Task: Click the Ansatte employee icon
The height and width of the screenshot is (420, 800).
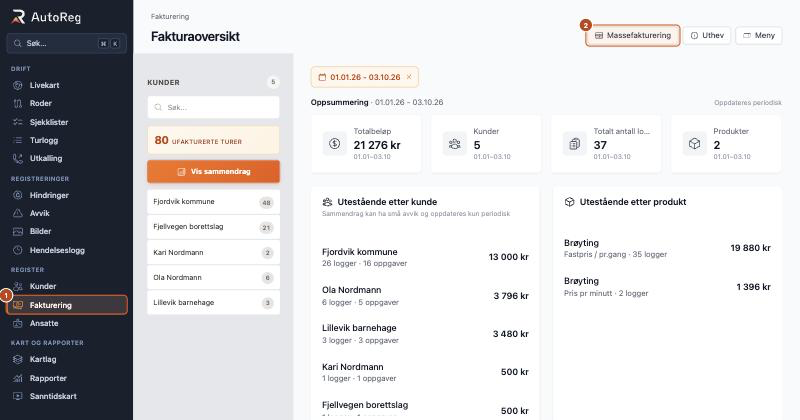Action: pyautogui.click(x=18, y=324)
